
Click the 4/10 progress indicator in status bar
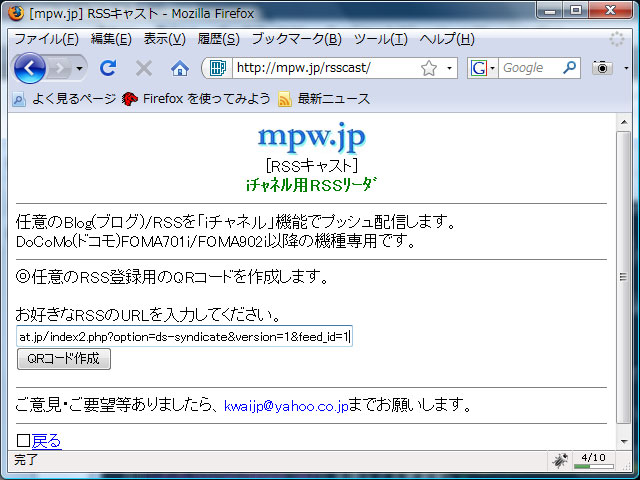pyautogui.click(x=593, y=460)
